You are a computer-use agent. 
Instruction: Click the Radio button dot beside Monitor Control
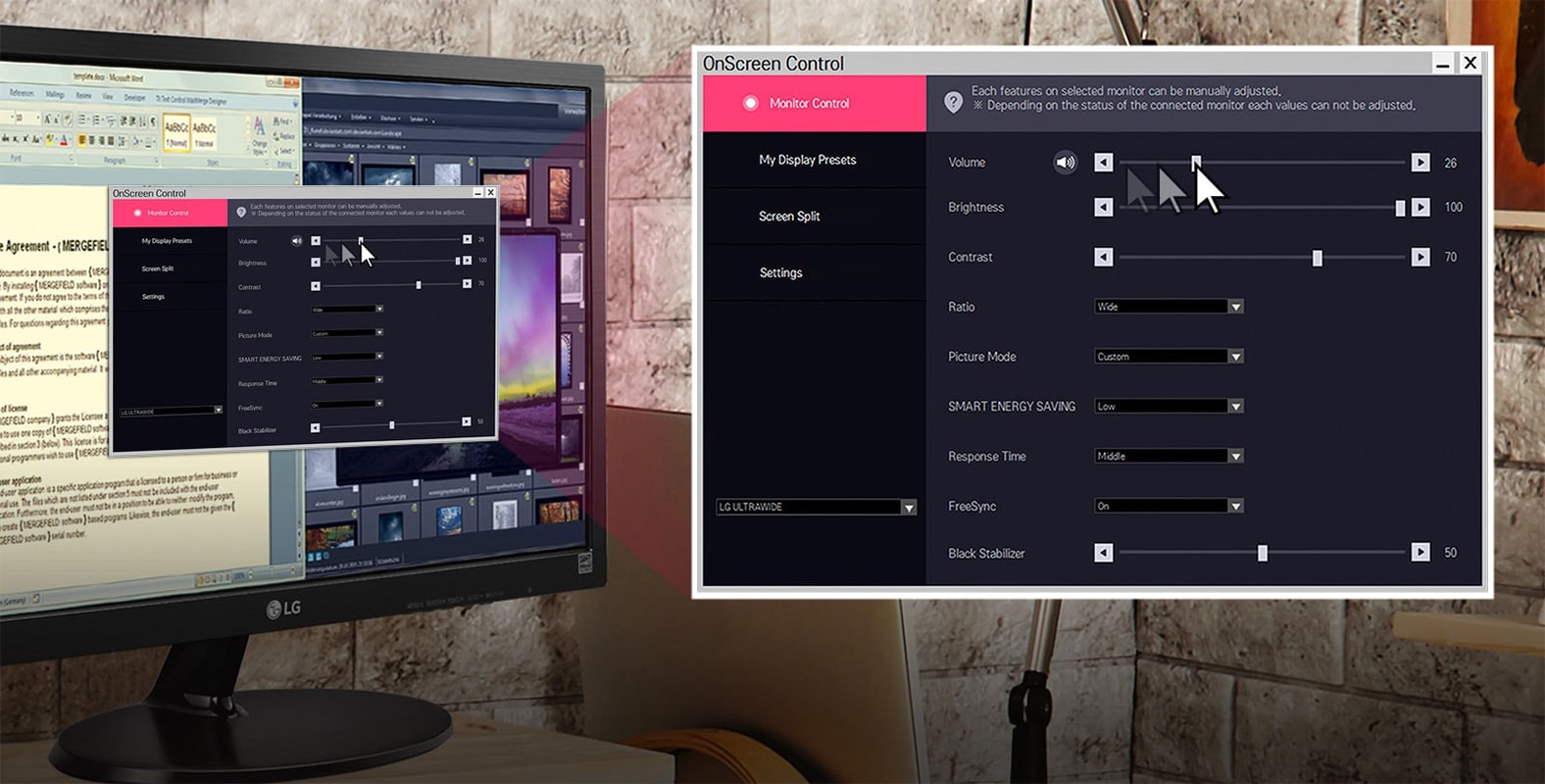tap(750, 103)
